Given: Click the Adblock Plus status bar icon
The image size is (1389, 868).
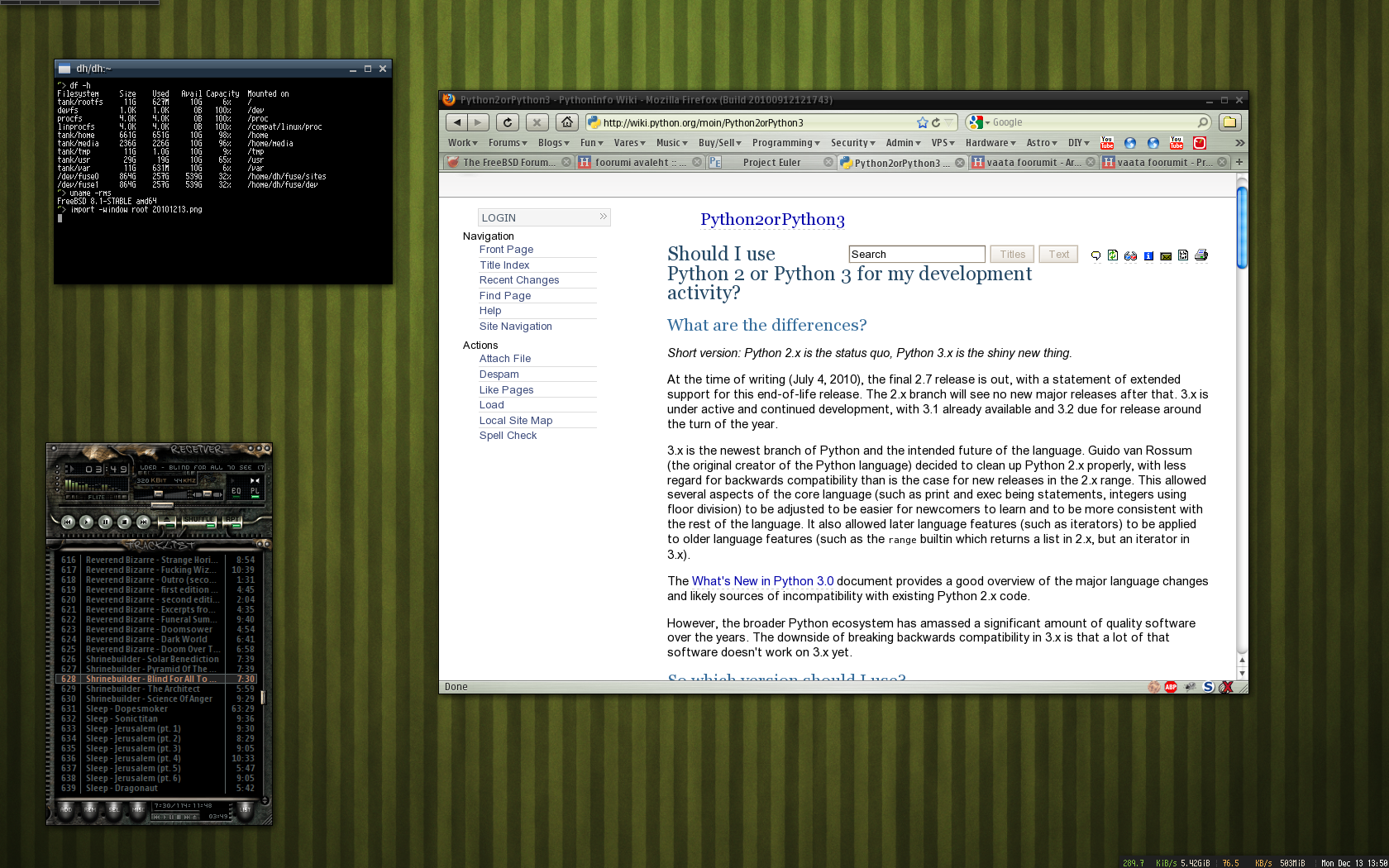Looking at the screenshot, I should tap(1171, 687).
